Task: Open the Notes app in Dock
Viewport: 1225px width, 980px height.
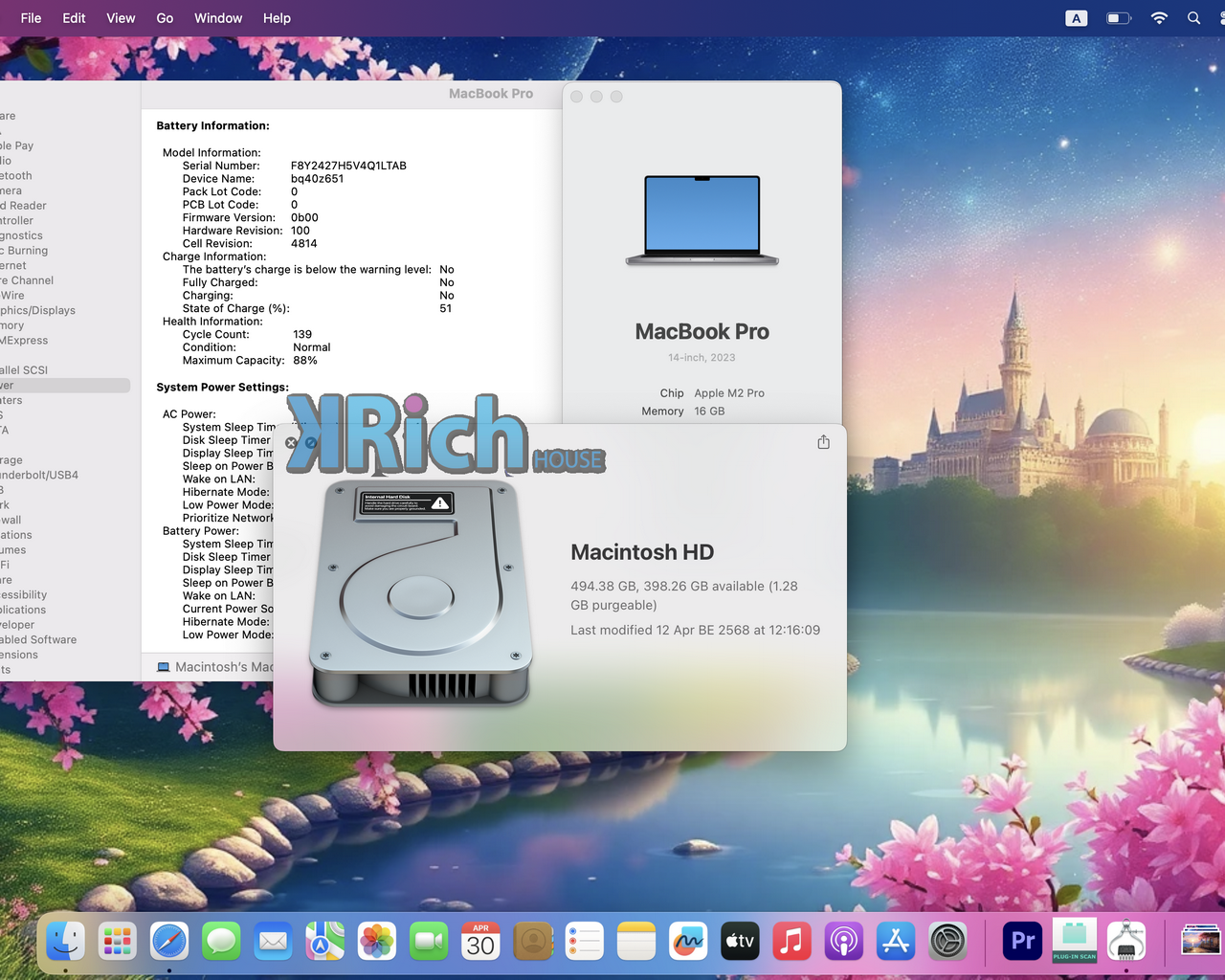Action: (636, 942)
